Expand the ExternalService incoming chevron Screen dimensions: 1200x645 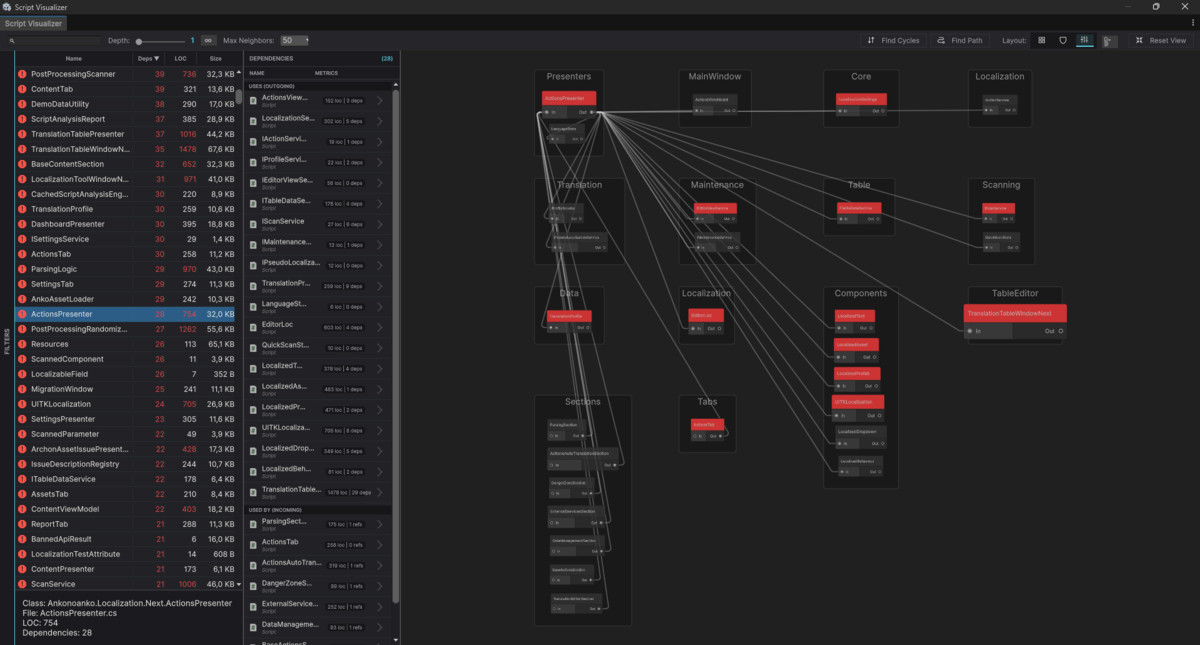tap(379, 606)
